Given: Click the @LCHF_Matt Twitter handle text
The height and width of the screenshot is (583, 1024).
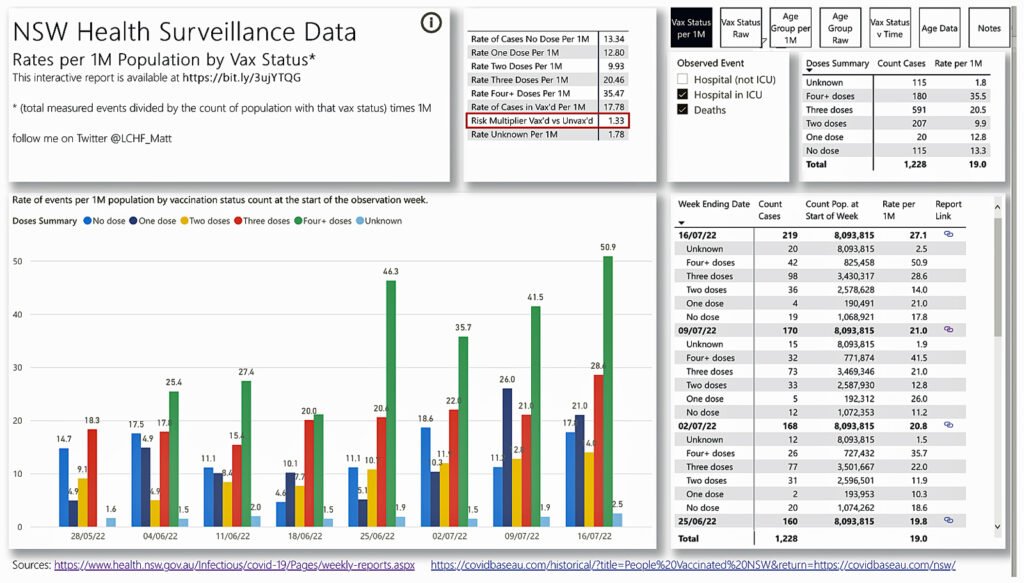Looking at the screenshot, I should click(142, 138).
